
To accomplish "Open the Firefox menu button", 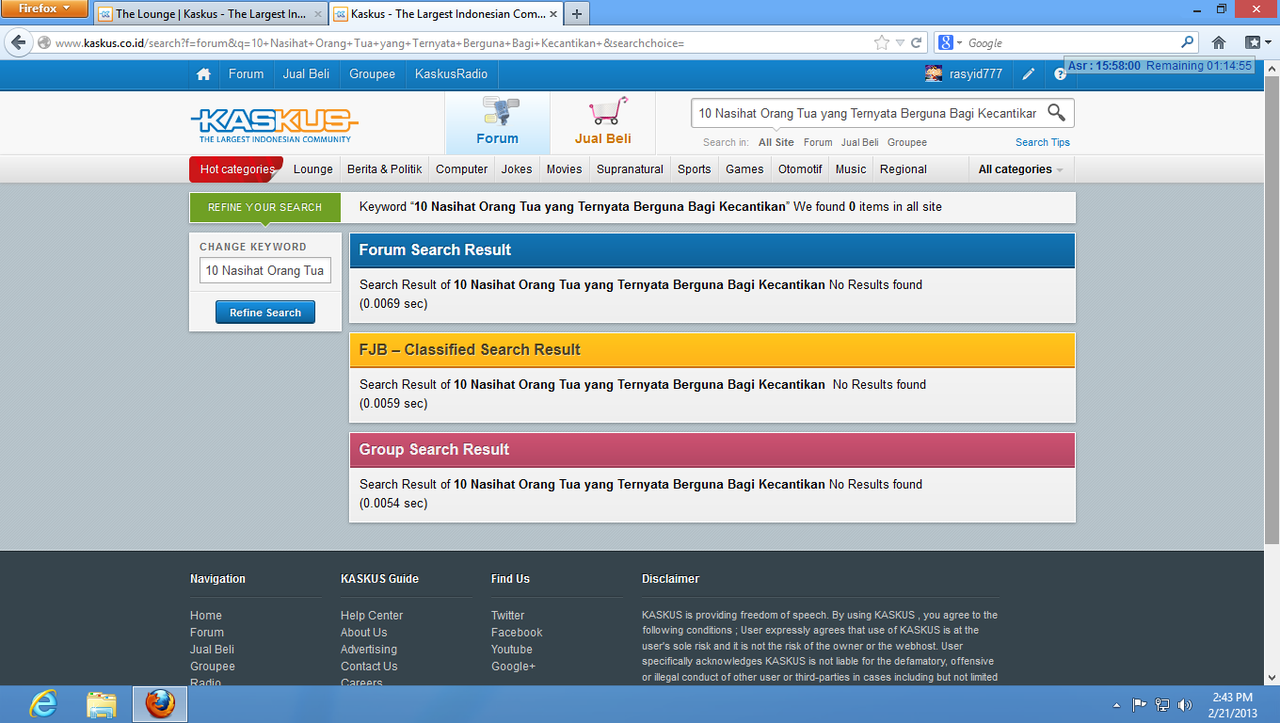I will point(44,9).
